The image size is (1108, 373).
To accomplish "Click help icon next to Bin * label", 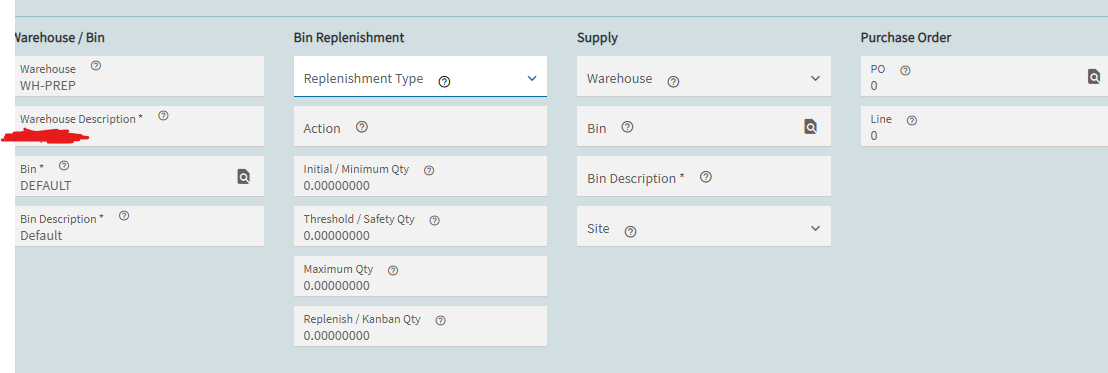I will [64, 166].
